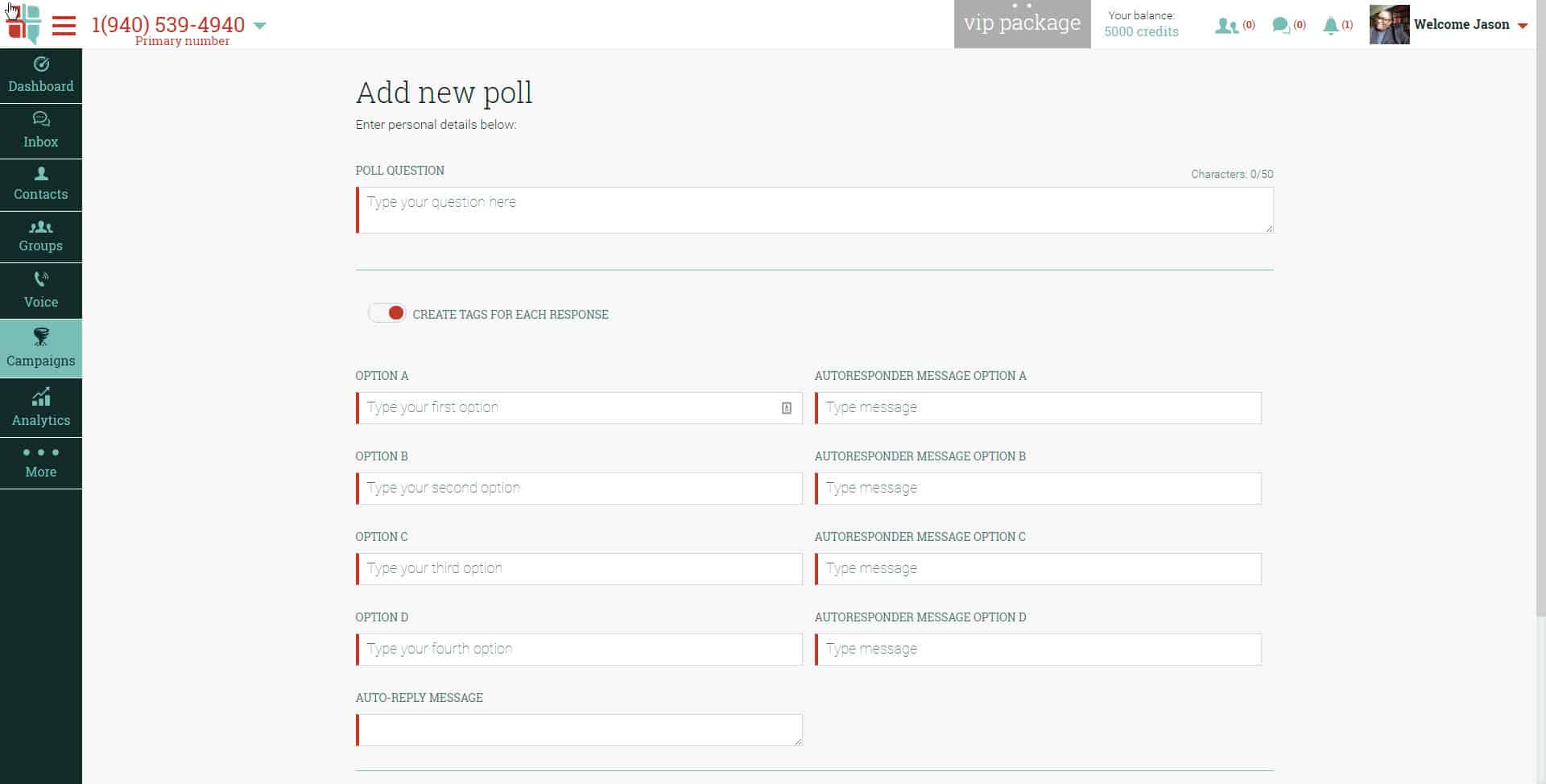Screen dimensions: 1546x784
Task: Open the hamburger menu icon
Action: [64, 26]
